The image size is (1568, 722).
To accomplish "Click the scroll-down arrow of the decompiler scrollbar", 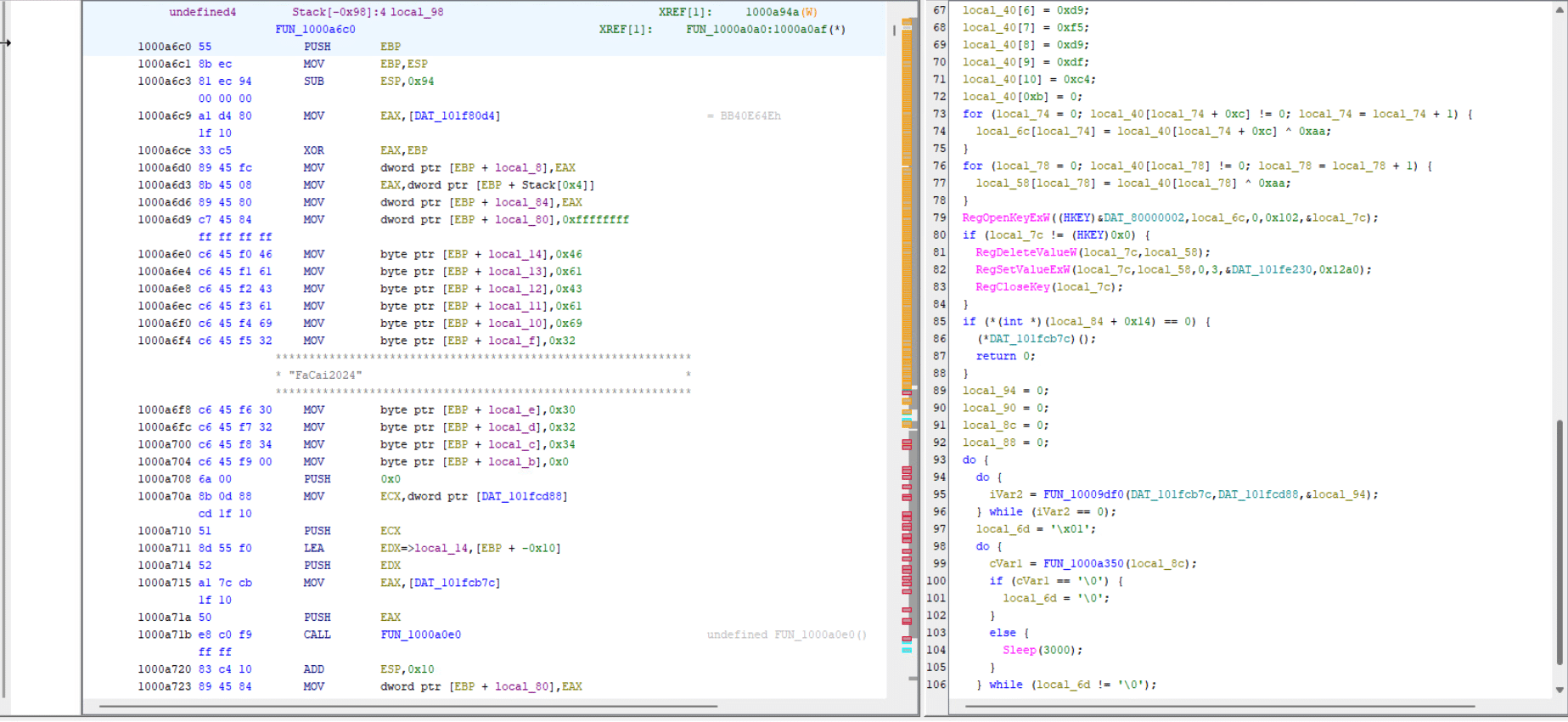I will 1559,691.
